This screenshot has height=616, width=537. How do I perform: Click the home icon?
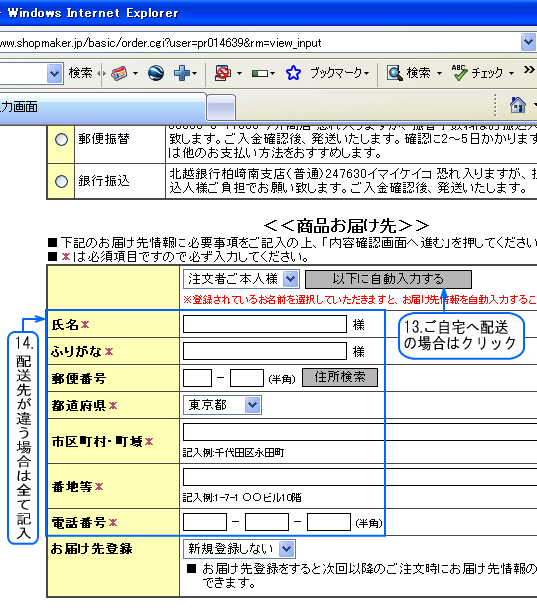[x=517, y=105]
